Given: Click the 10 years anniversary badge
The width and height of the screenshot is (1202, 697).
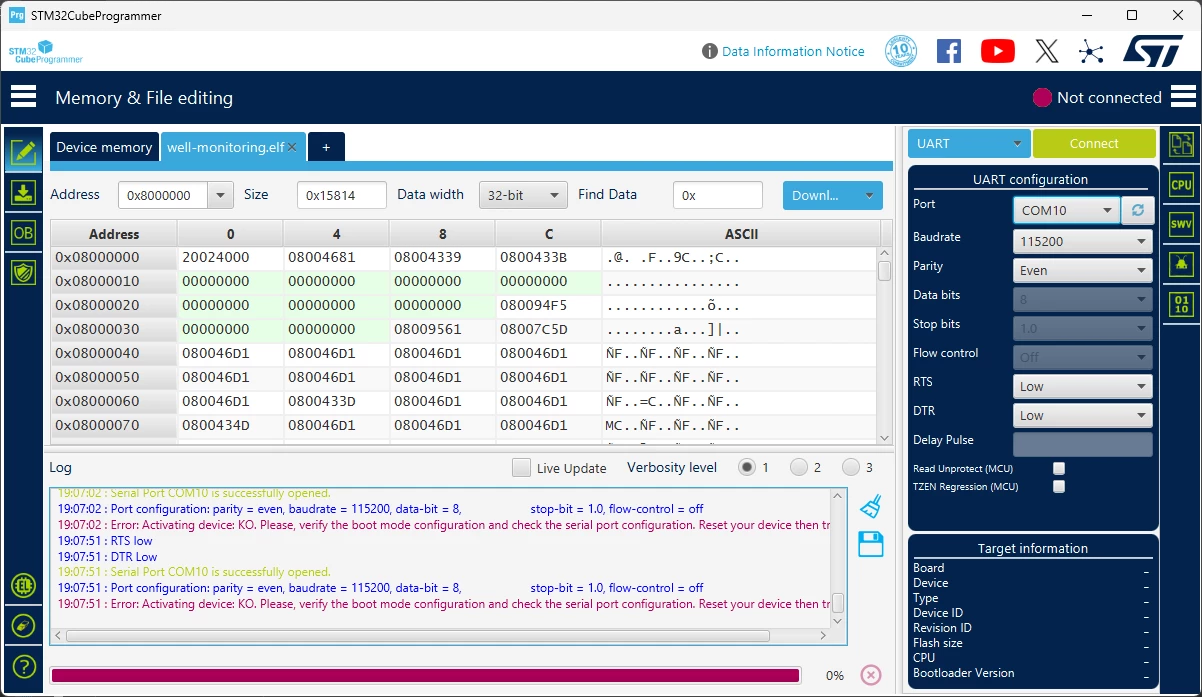Looking at the screenshot, I should coord(901,51).
